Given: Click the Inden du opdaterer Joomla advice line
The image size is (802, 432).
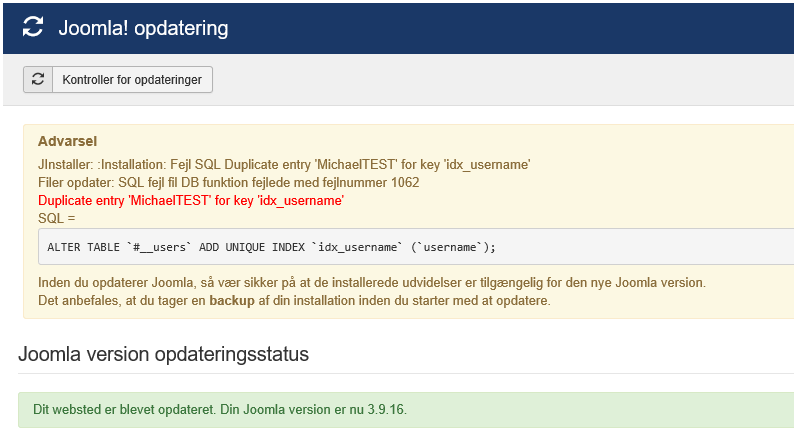Looking at the screenshot, I should coord(371,282).
